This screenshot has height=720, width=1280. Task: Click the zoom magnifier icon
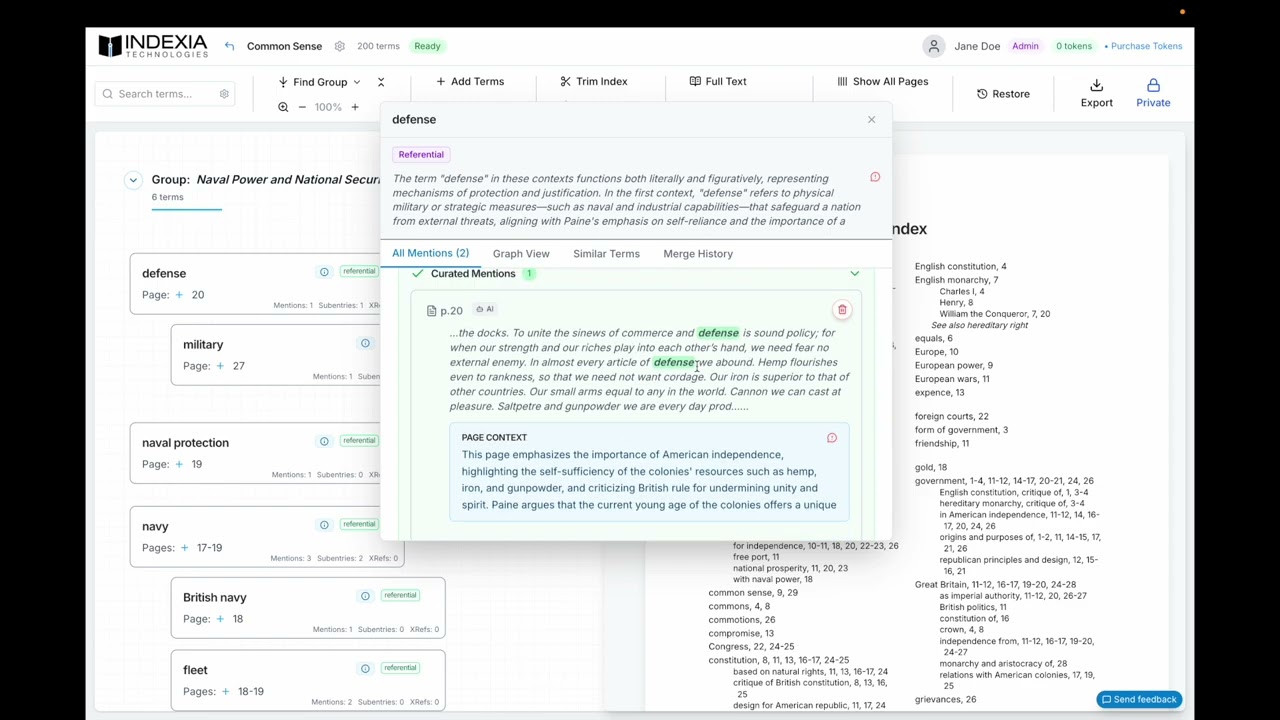(x=283, y=107)
